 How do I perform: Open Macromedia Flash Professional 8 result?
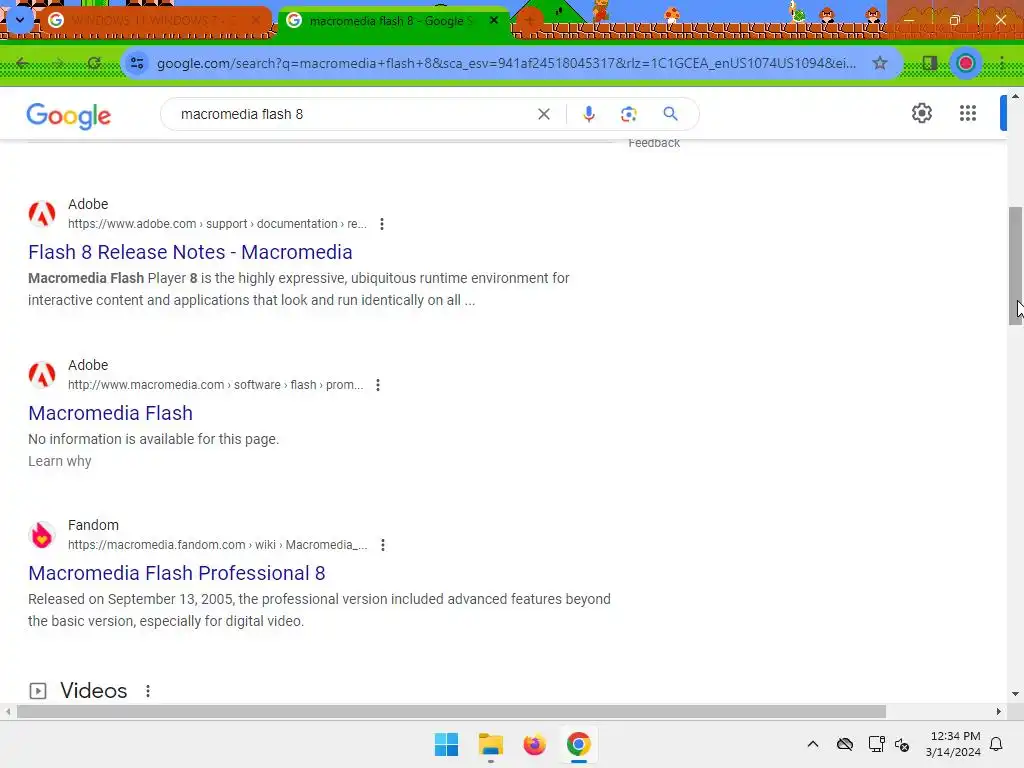(x=176, y=573)
